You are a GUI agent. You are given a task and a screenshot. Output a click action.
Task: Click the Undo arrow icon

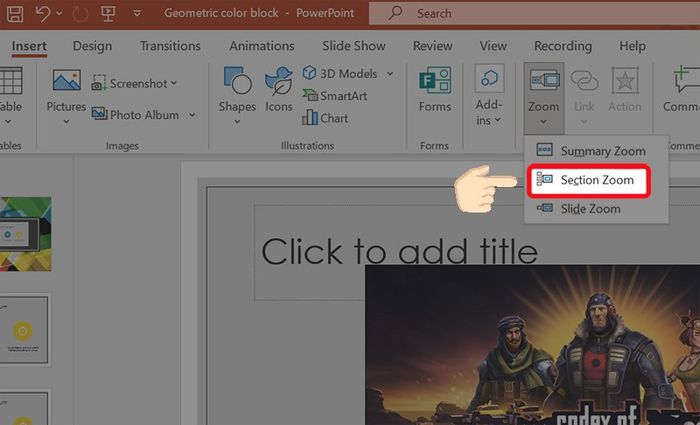[43, 13]
